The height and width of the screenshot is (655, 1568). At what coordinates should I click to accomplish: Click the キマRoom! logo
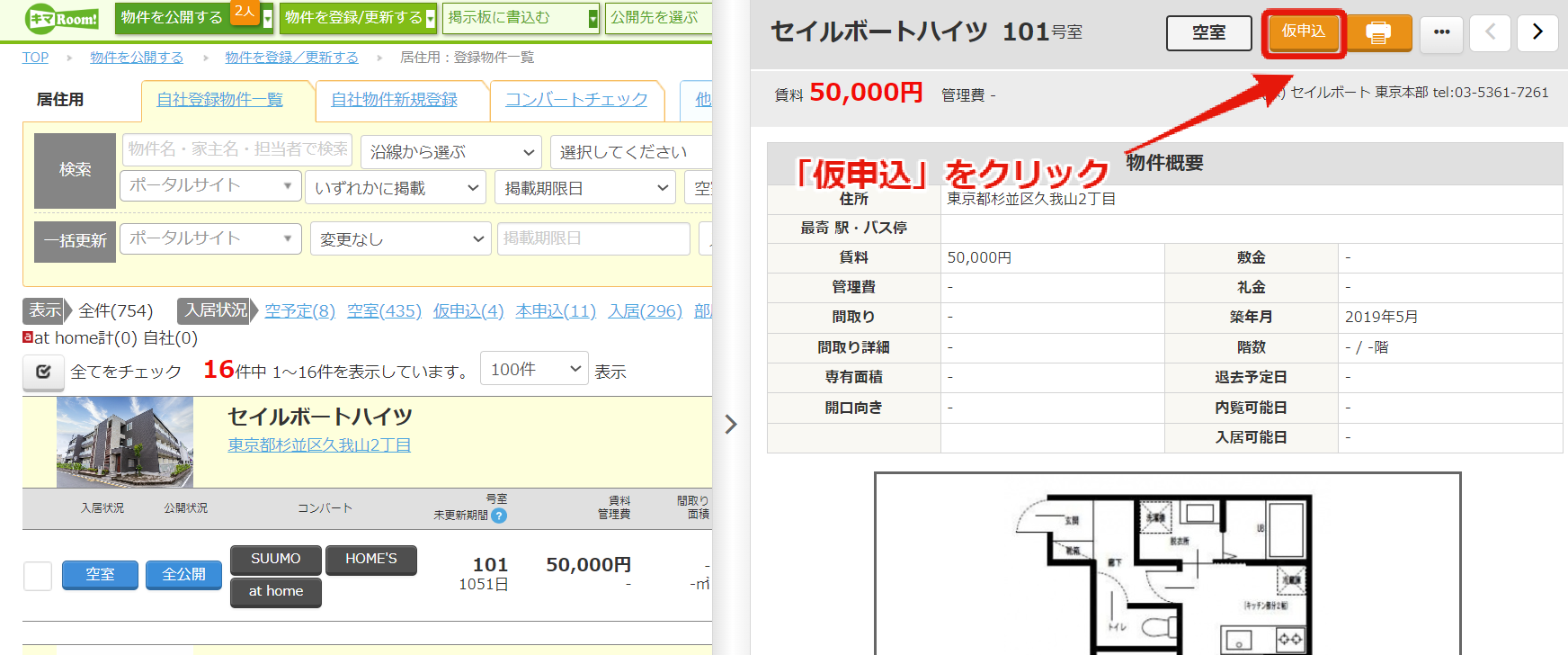click(x=62, y=18)
